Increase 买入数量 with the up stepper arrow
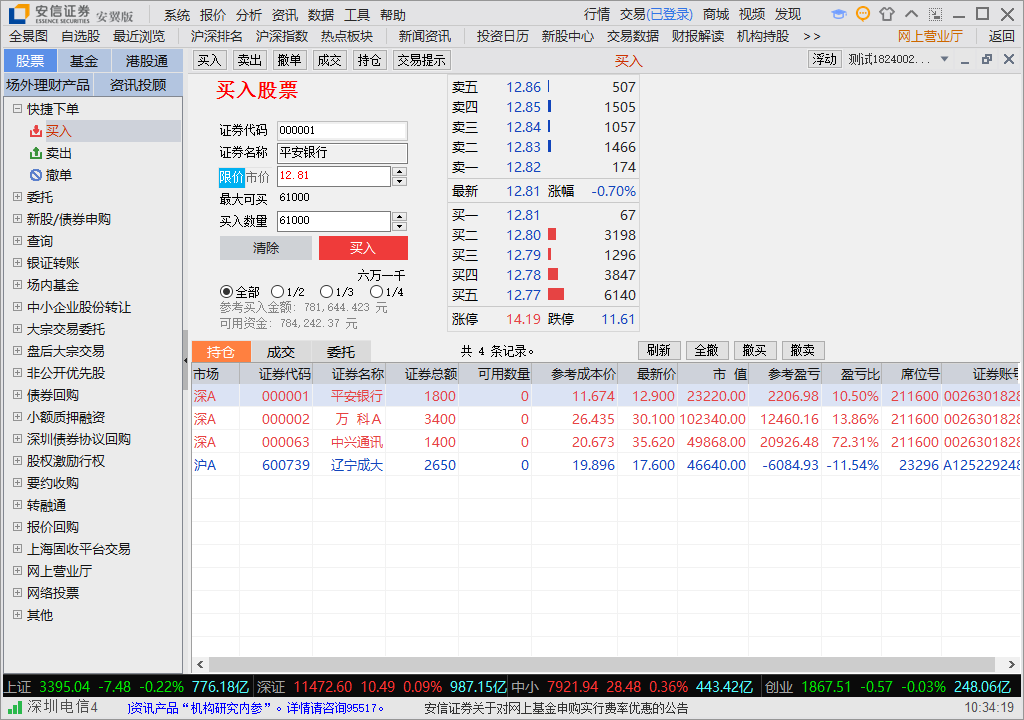The image size is (1024, 720). coord(400,216)
